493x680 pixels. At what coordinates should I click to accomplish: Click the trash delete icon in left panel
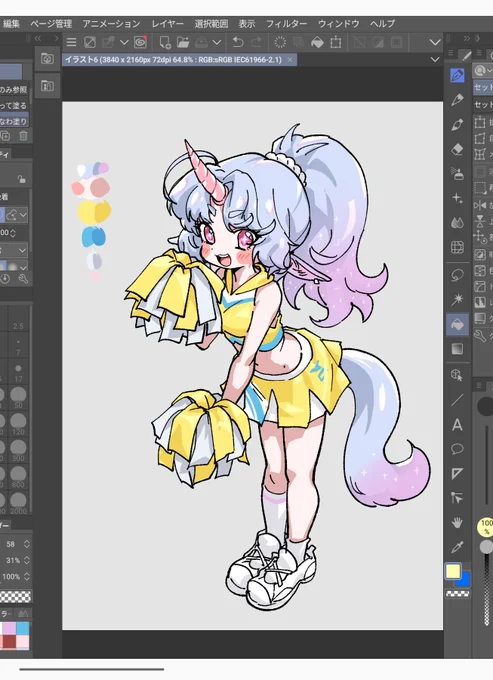coord(23,136)
